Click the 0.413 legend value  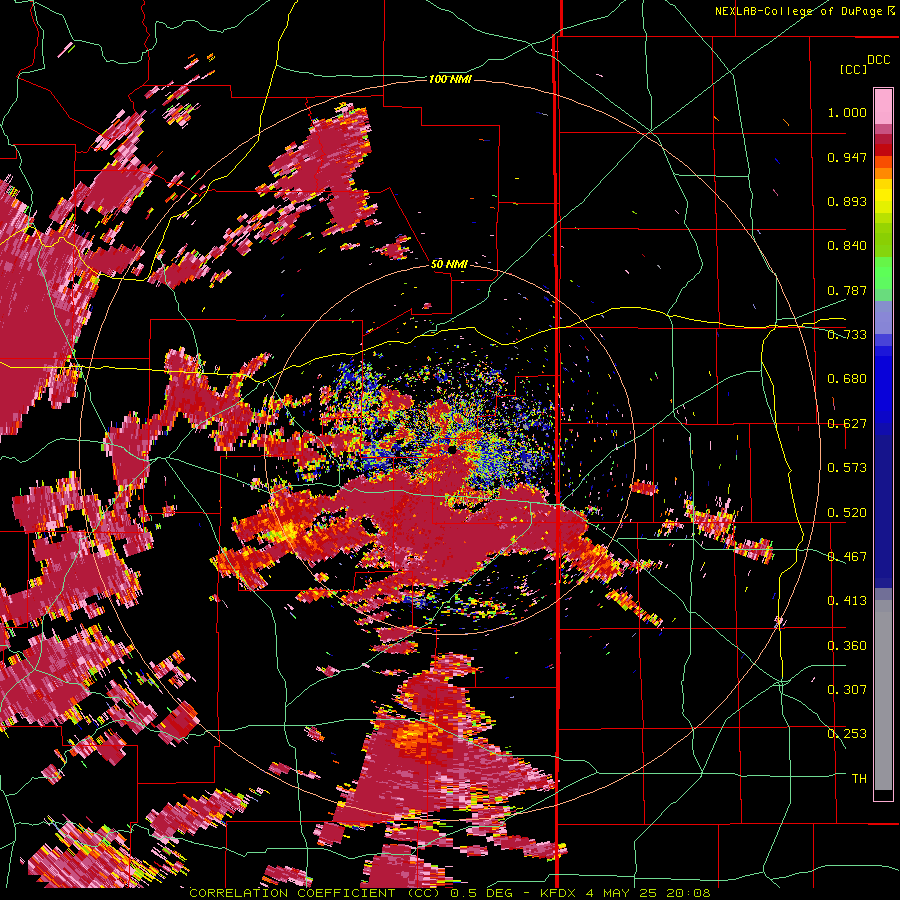[x=847, y=601]
